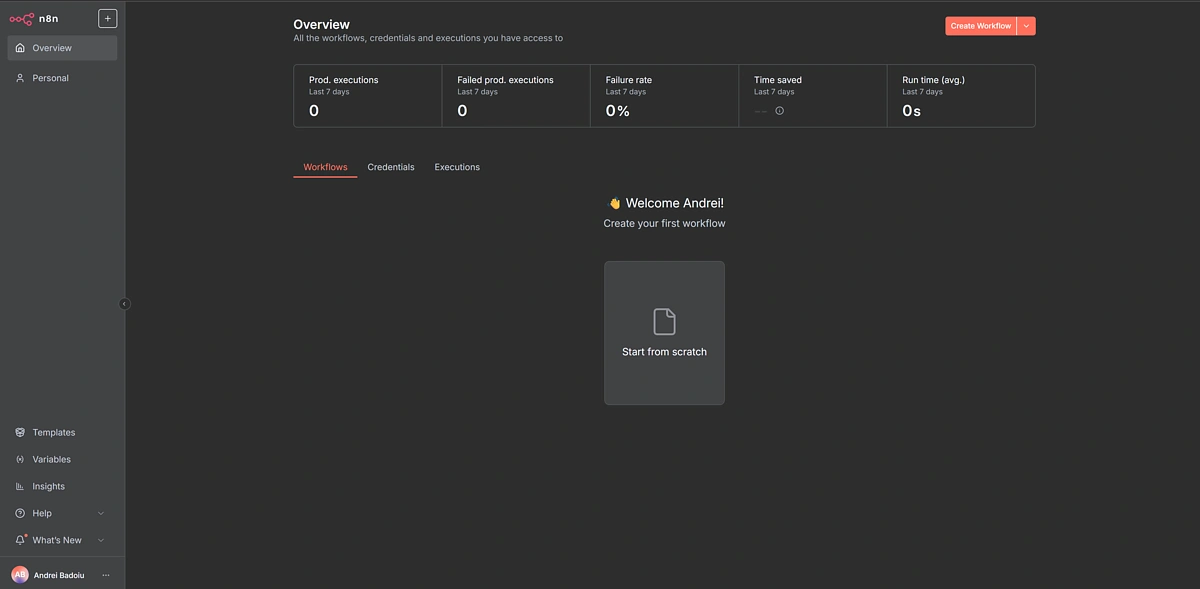1200x589 pixels.
Task: Expand the Create Workflow dropdown arrow
Action: tap(1026, 26)
